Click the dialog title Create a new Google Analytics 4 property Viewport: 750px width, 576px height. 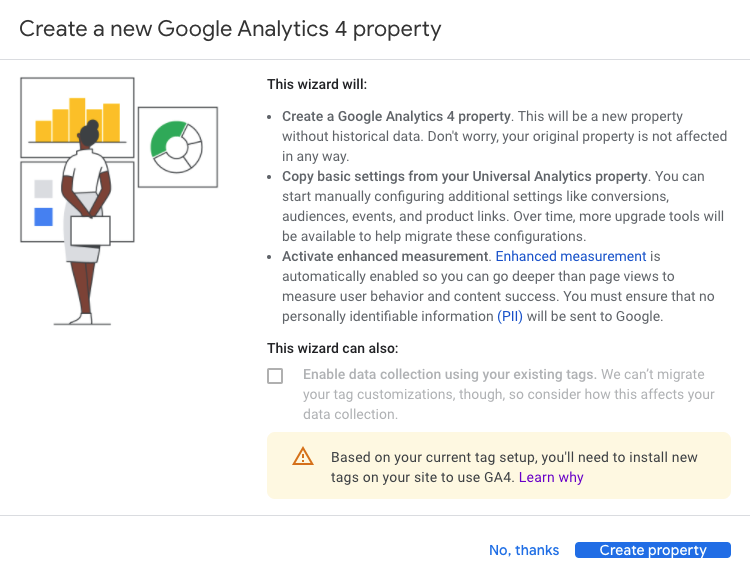pyautogui.click(x=230, y=29)
